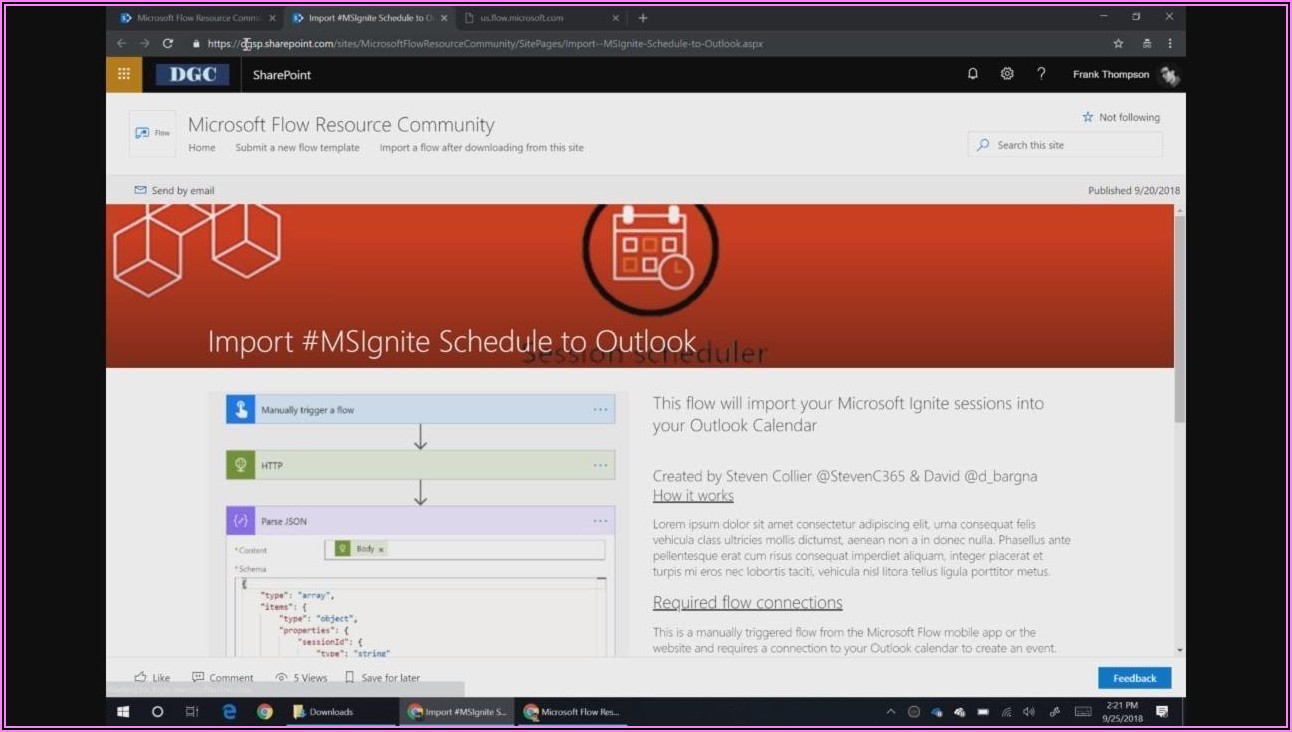This screenshot has width=1292, height=732.
Task: Open the How it works link
Action: pos(693,496)
